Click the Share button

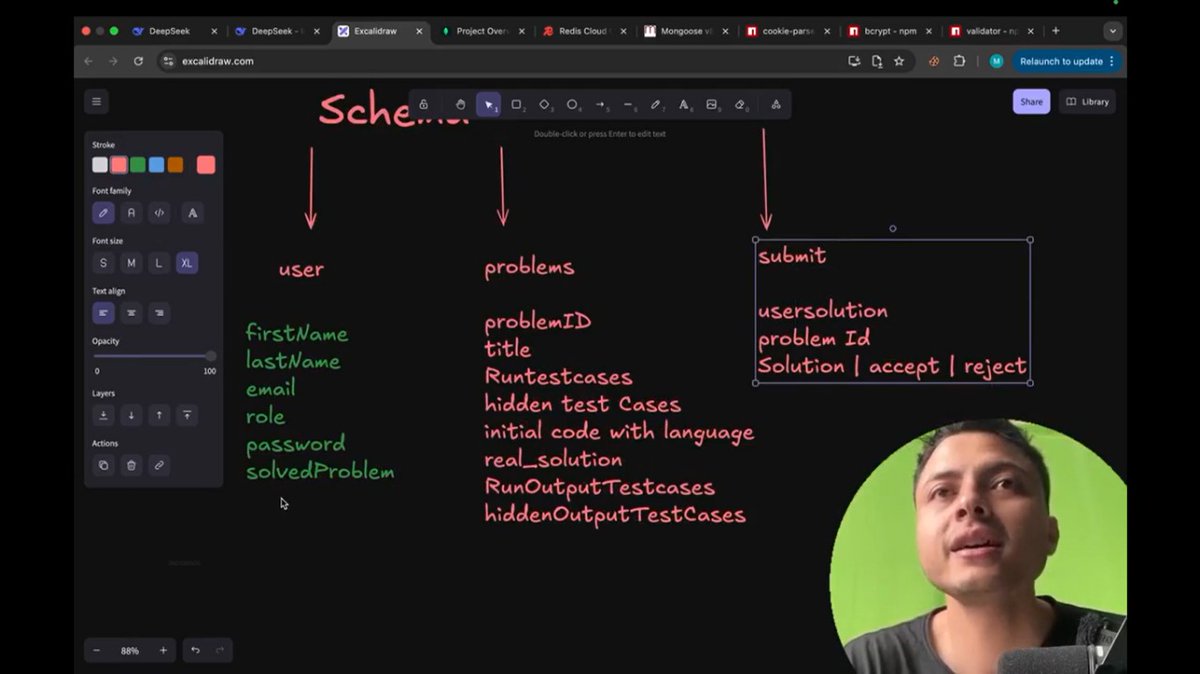pyautogui.click(x=1031, y=101)
